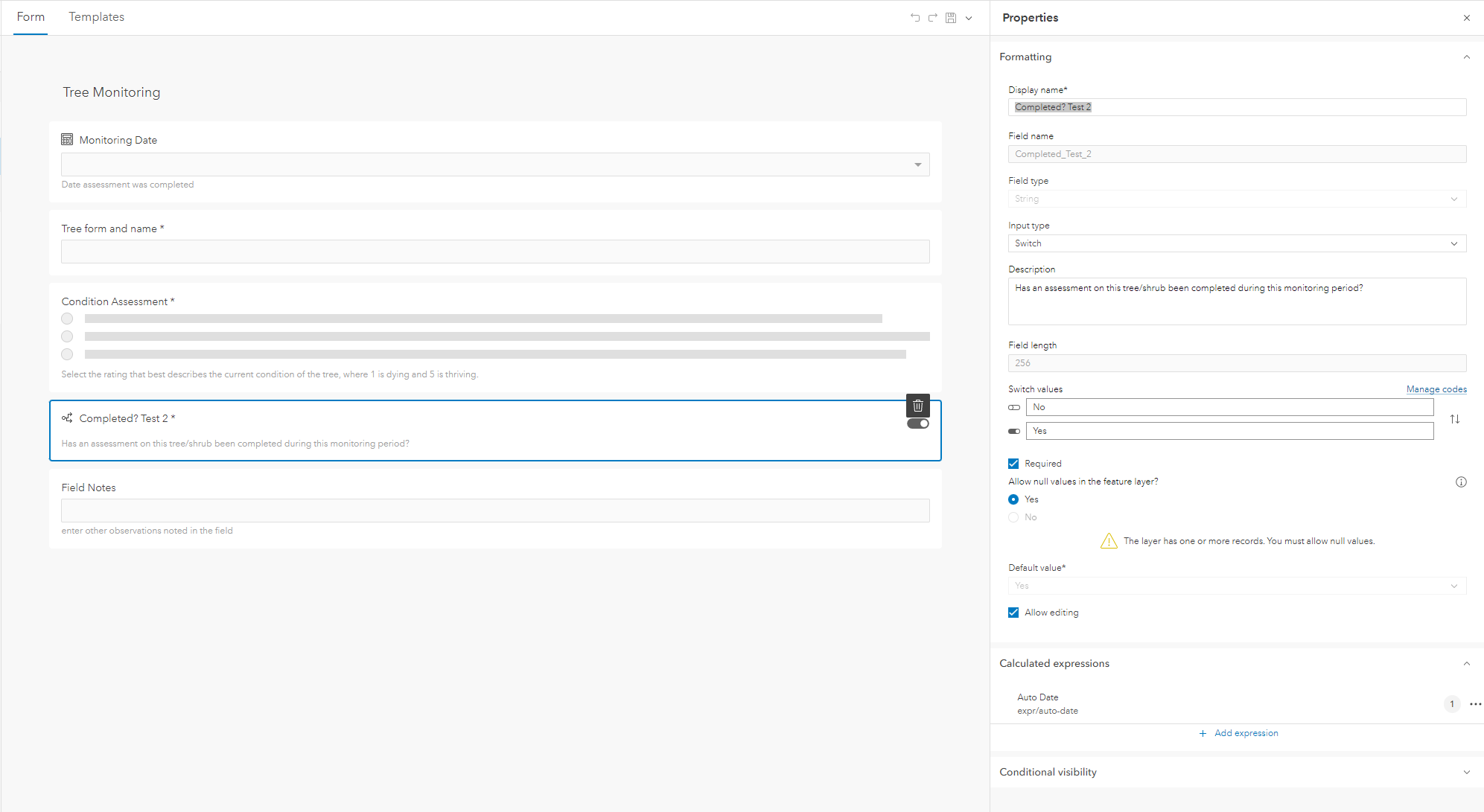Select Yes for allow null values
This screenshot has height=812, width=1484.
pos(1013,499)
